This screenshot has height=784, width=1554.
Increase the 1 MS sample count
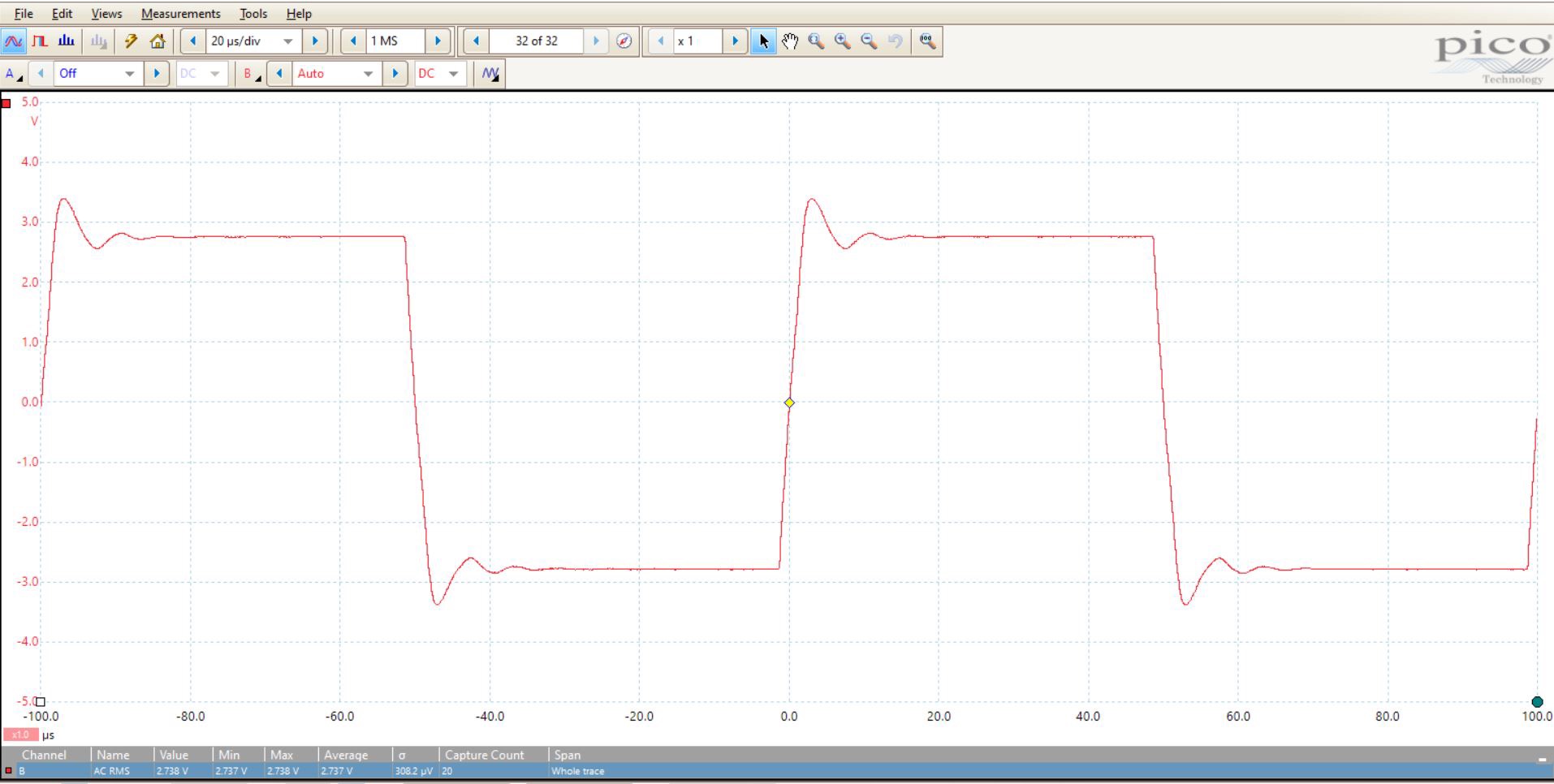[438, 41]
